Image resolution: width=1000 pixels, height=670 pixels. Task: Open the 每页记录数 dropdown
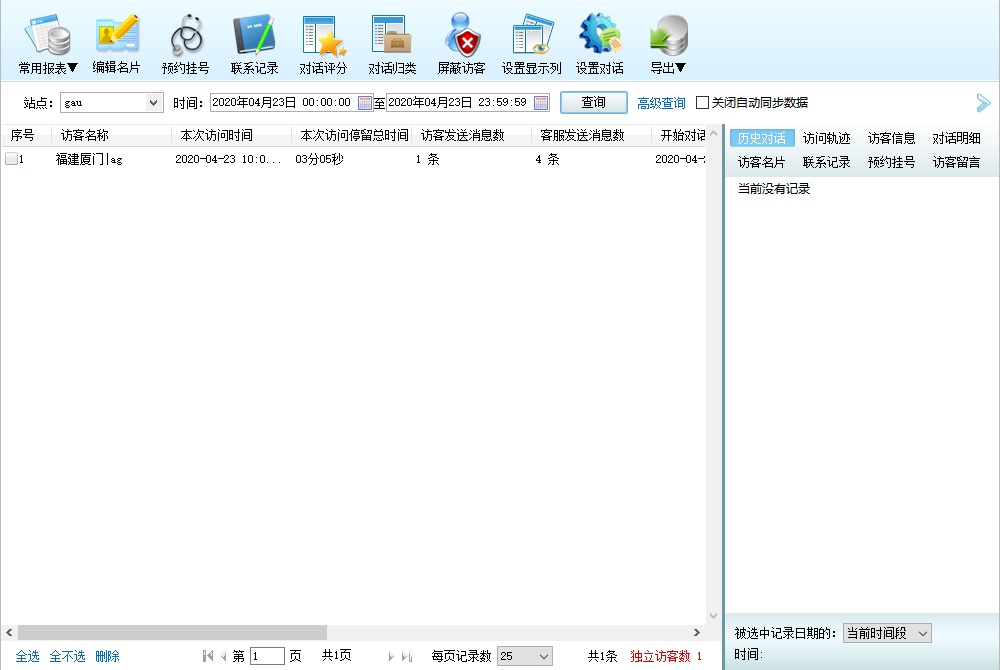click(543, 656)
